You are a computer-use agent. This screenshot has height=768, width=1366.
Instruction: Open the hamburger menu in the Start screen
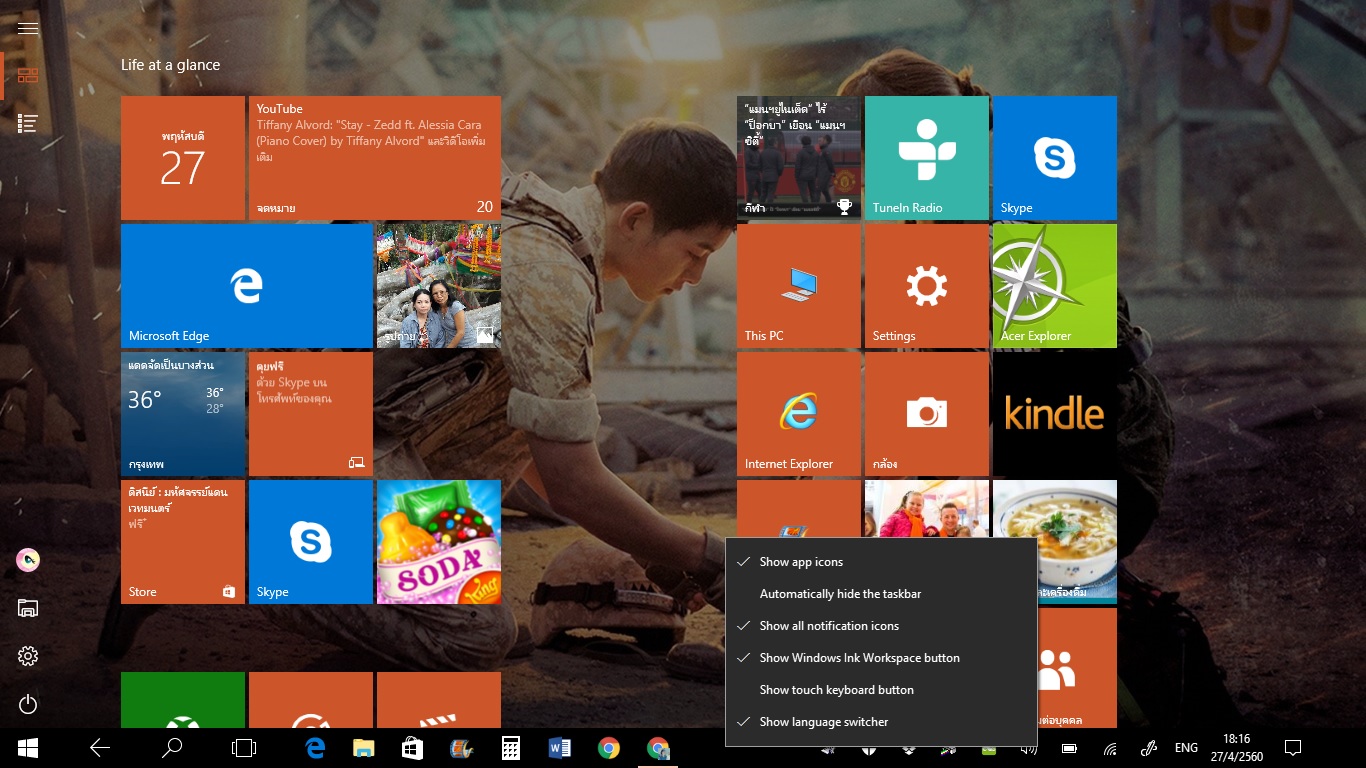tap(28, 28)
